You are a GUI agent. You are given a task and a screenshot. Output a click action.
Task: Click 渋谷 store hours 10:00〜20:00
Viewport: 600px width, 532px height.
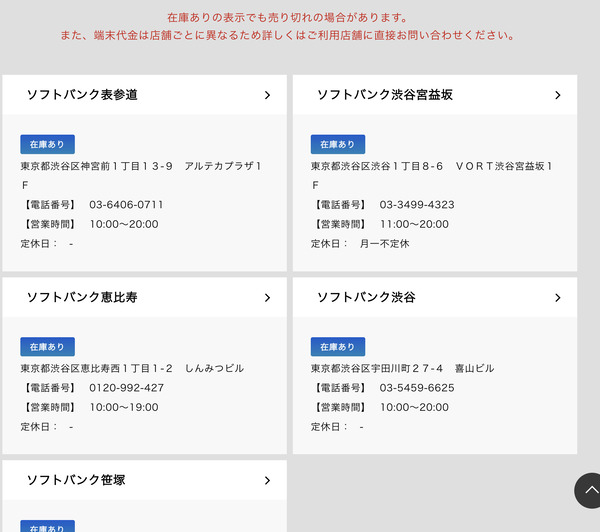(x=414, y=407)
